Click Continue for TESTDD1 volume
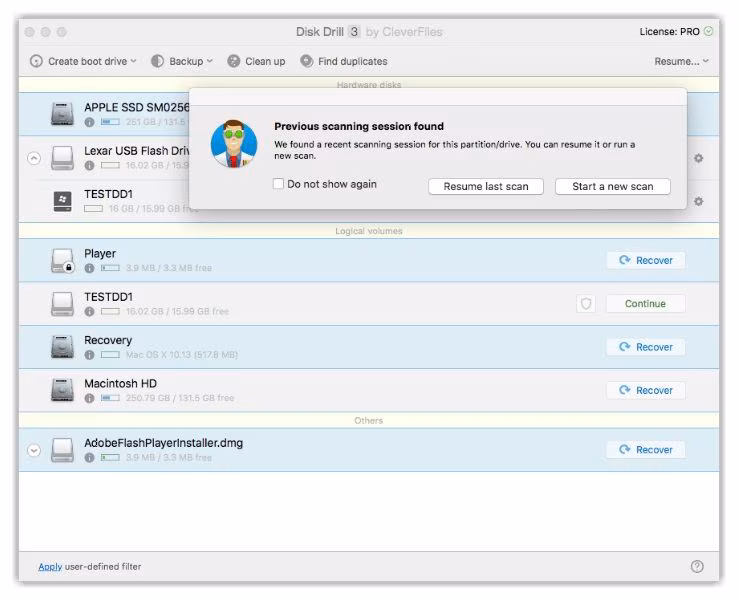740x602 pixels. tap(646, 304)
